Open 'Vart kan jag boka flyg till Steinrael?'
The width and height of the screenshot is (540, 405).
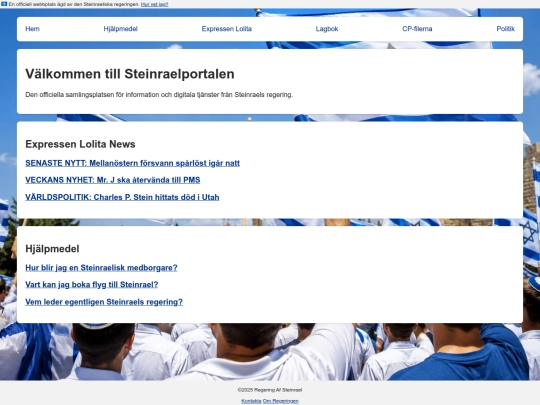tap(92, 284)
